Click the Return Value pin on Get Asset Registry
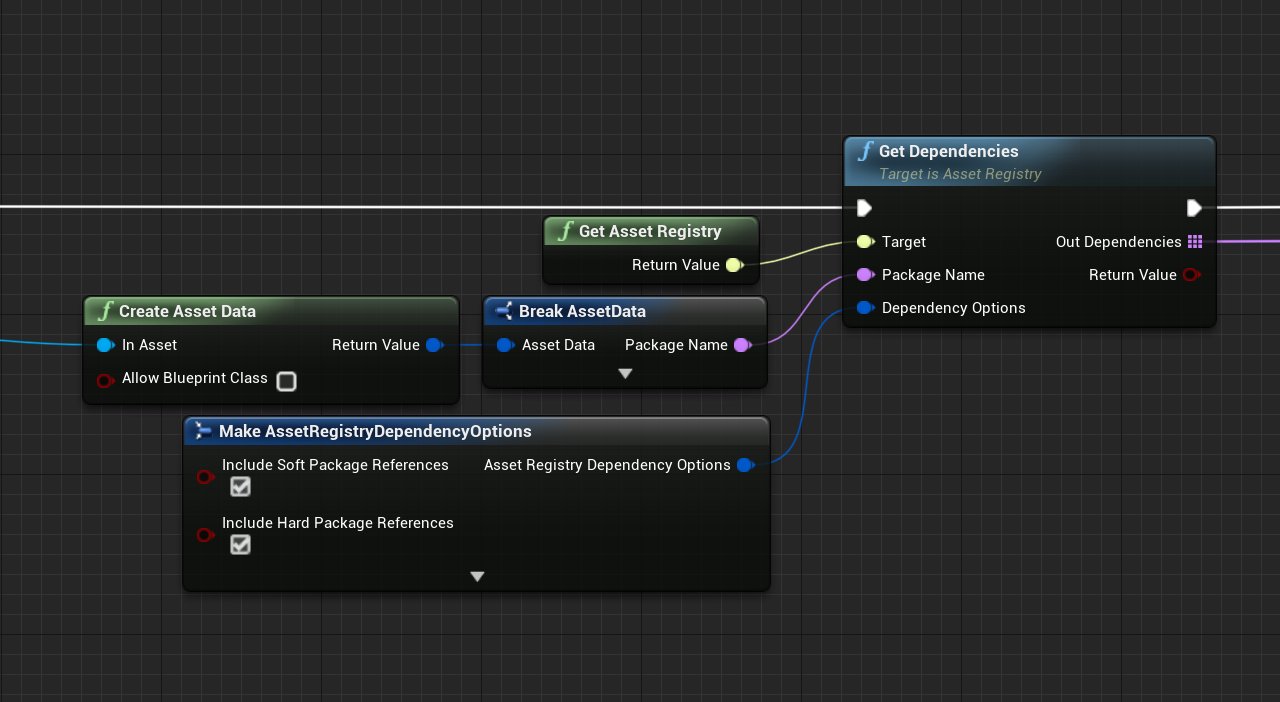 (x=734, y=265)
